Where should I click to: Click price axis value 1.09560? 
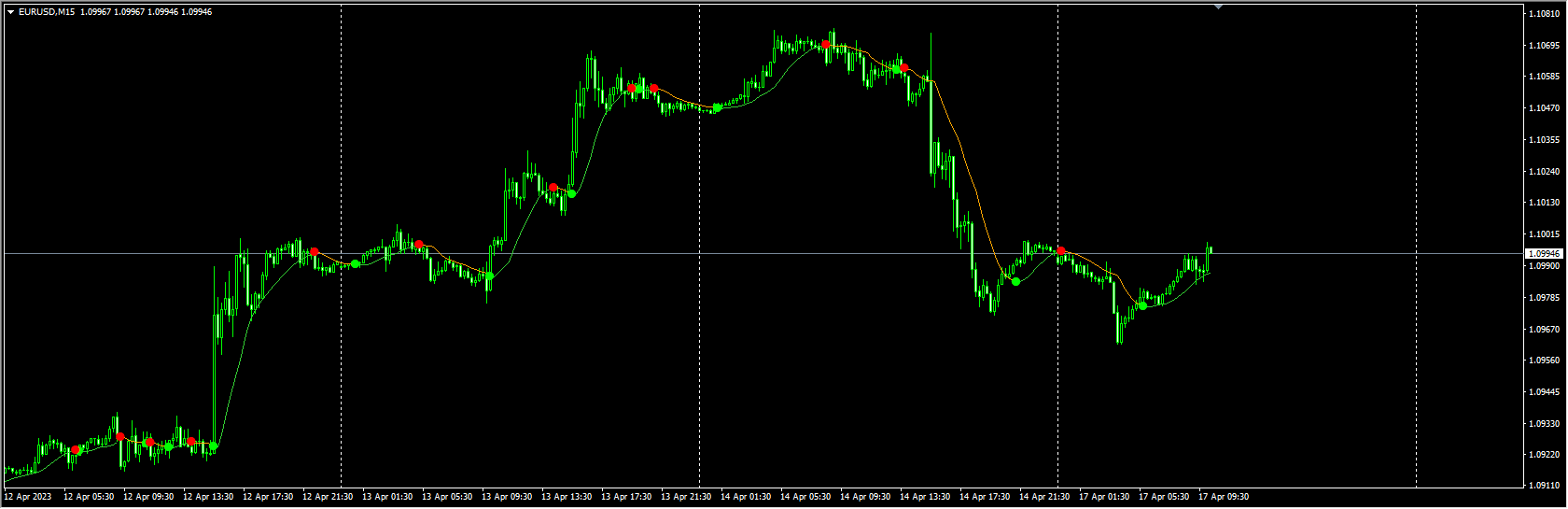pos(1545,361)
